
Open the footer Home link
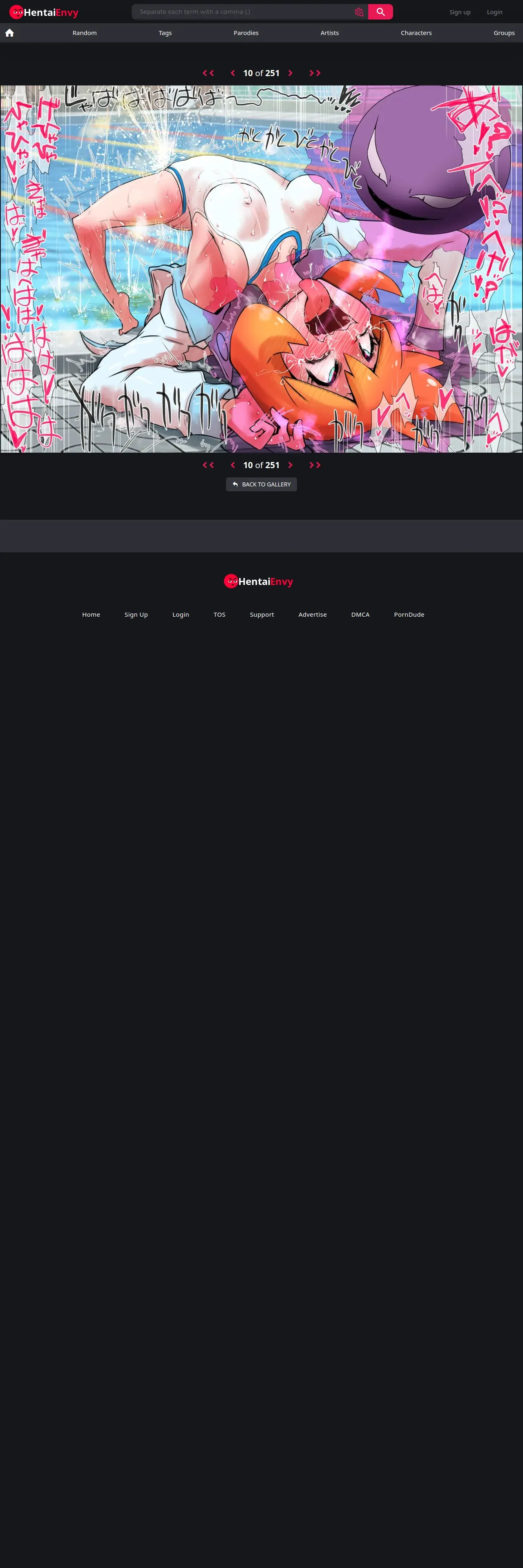pos(91,615)
